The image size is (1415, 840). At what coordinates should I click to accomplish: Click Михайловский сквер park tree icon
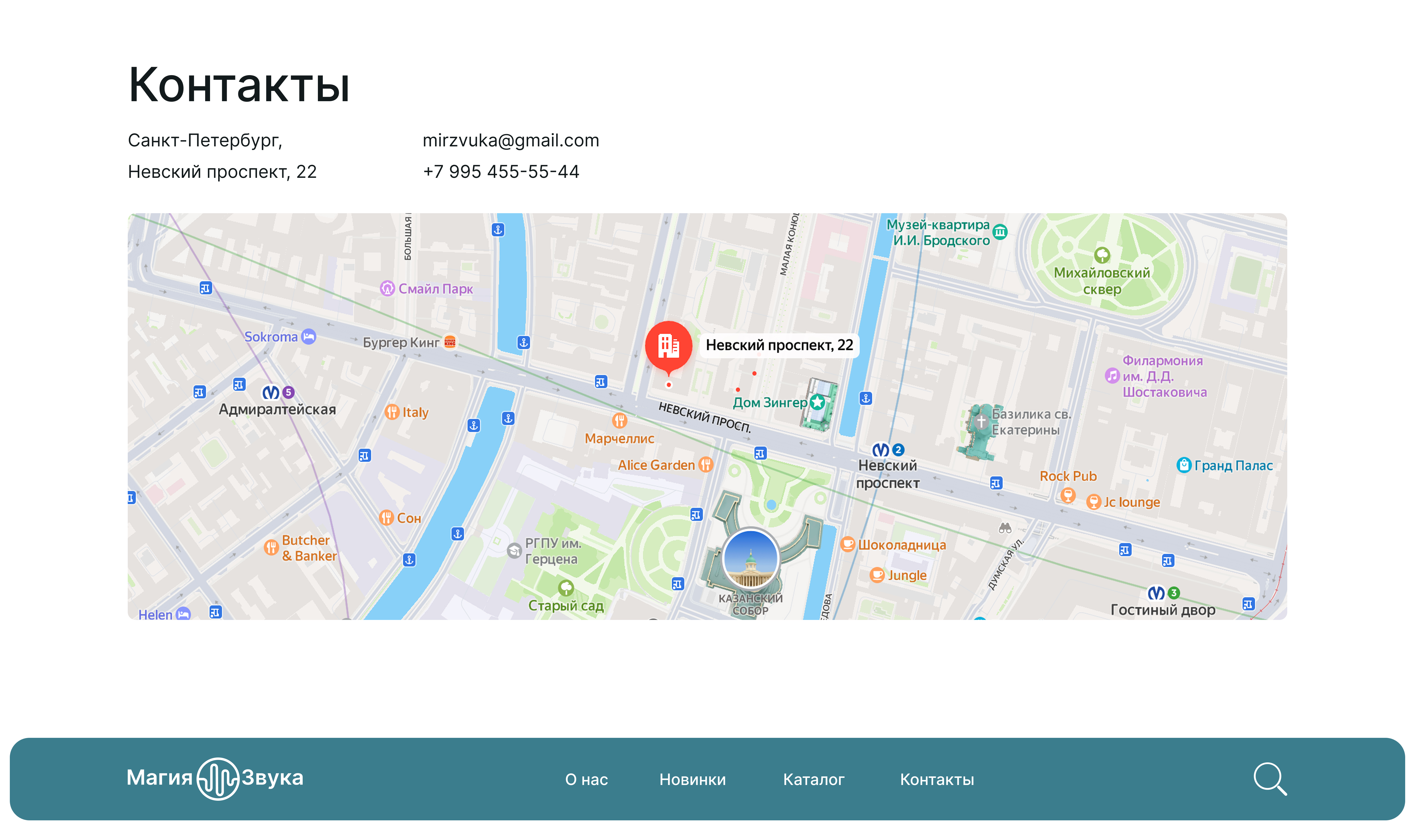click(1102, 255)
